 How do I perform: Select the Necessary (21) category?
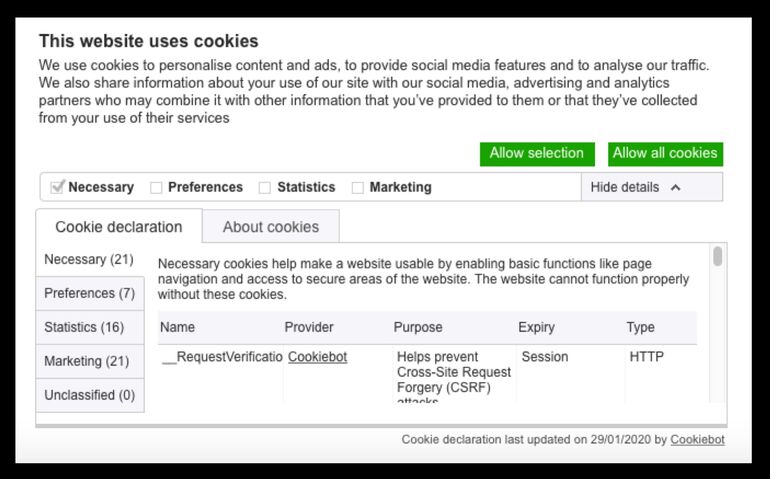[x=89, y=260]
